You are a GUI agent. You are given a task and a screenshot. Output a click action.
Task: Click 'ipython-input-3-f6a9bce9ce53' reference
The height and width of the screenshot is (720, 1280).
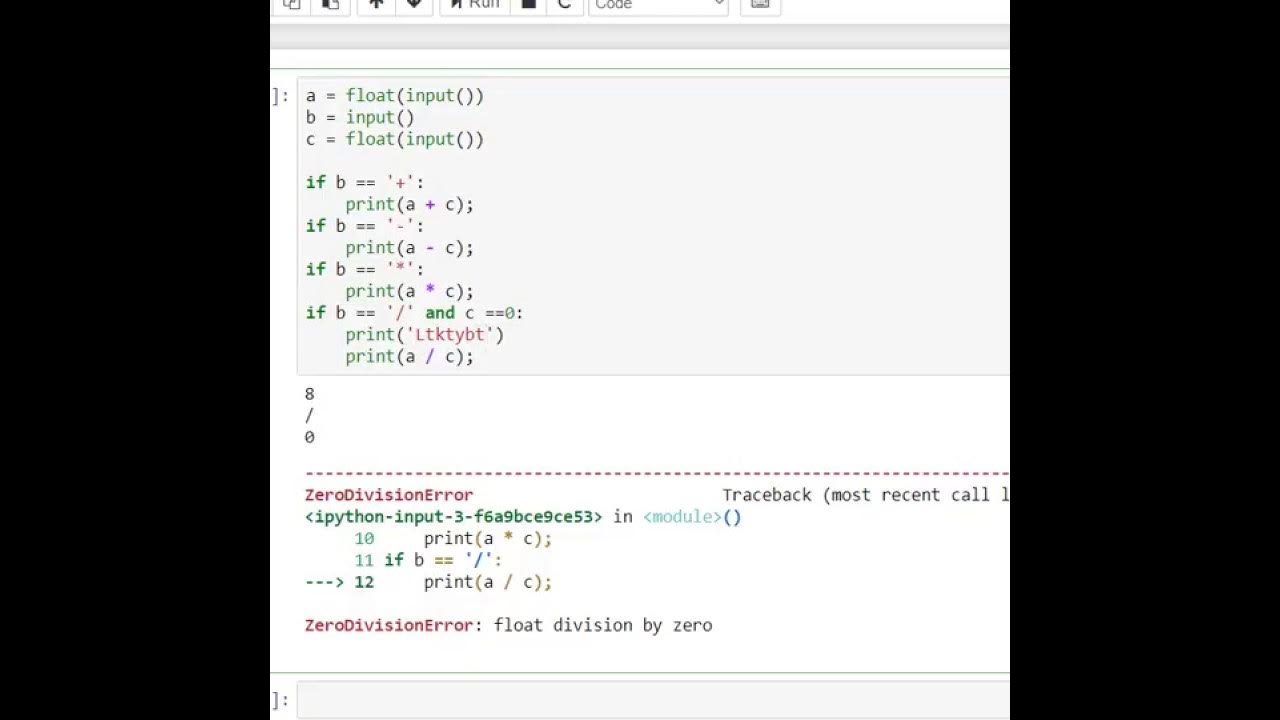453,517
